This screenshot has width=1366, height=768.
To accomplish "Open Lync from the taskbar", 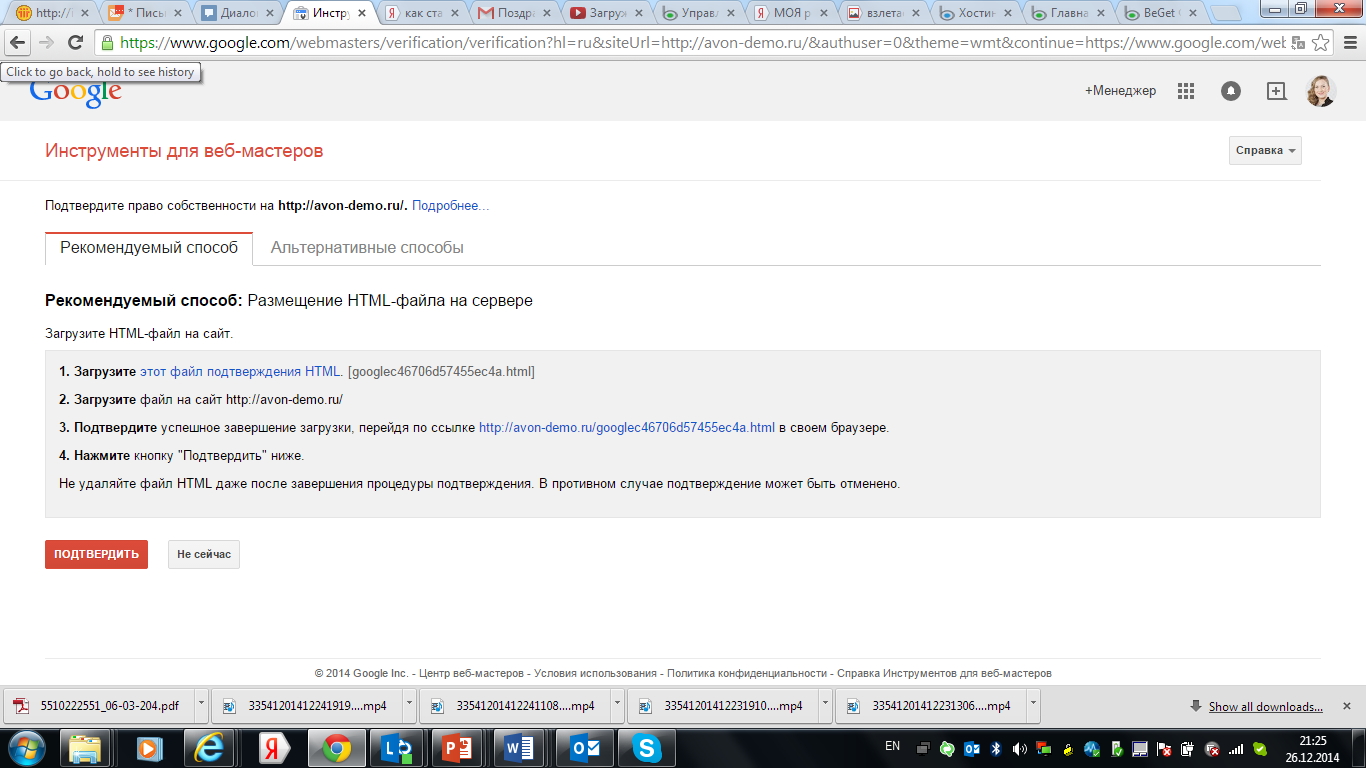I will point(398,748).
